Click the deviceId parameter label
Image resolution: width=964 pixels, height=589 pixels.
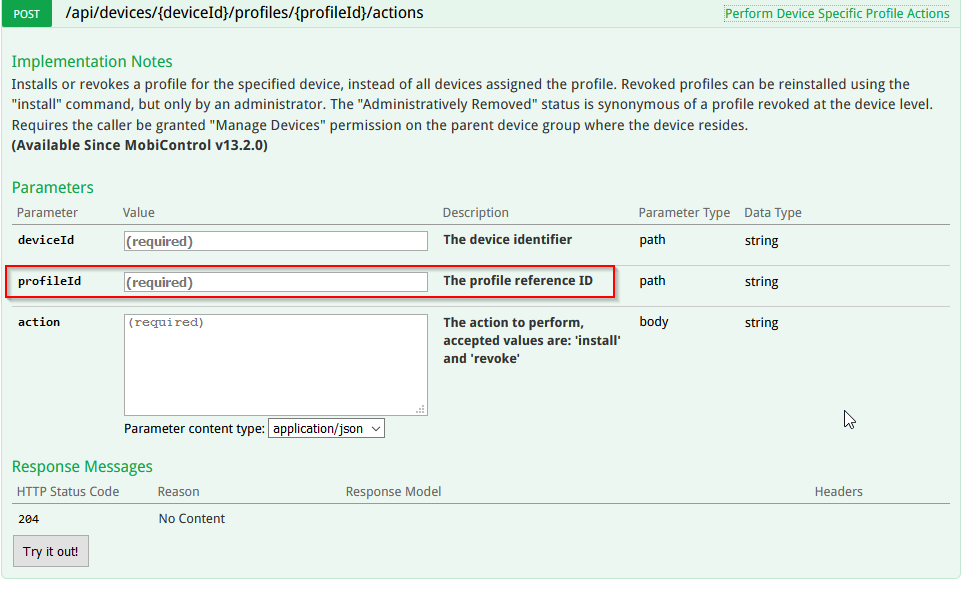click(46, 240)
